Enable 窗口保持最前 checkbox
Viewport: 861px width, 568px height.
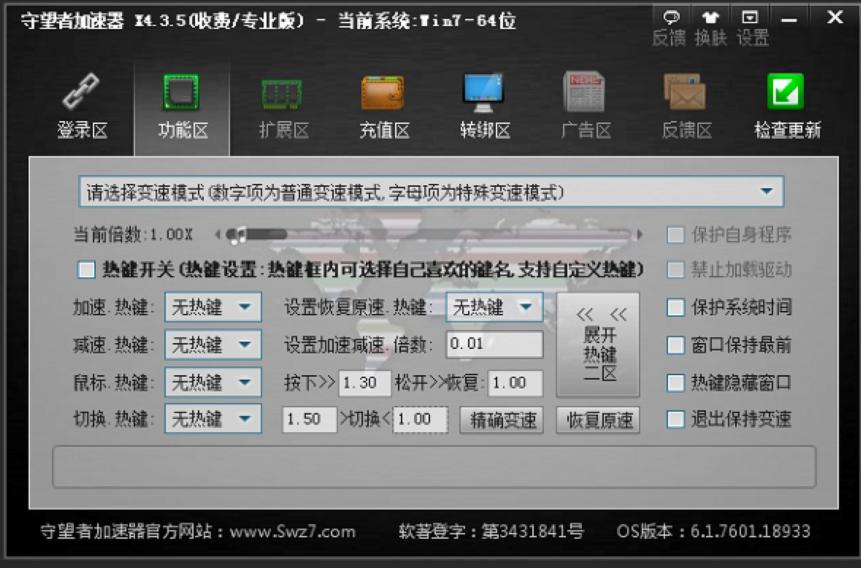coord(675,345)
